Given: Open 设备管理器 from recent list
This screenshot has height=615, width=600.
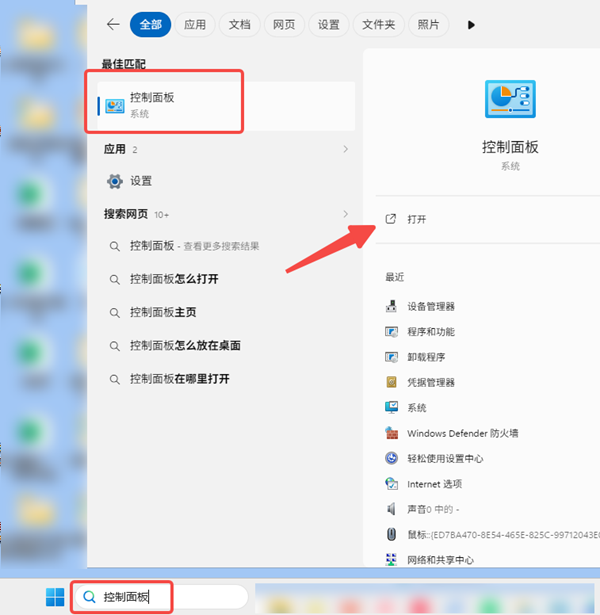Looking at the screenshot, I should tap(430, 306).
